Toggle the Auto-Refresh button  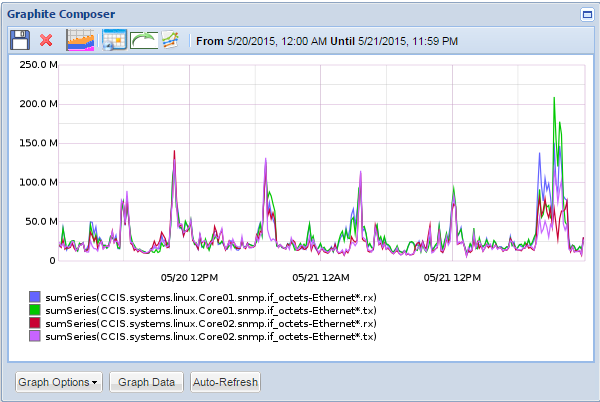point(225,382)
